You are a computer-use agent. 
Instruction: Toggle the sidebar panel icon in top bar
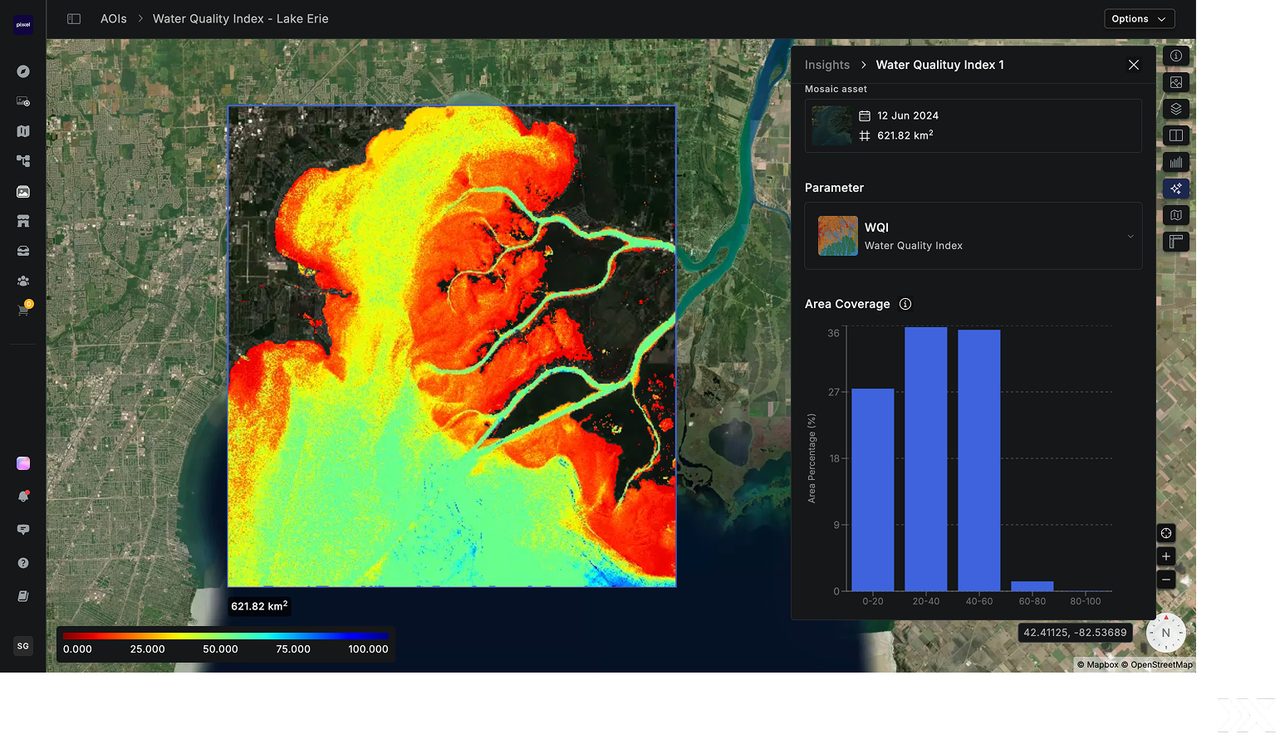click(x=74, y=19)
